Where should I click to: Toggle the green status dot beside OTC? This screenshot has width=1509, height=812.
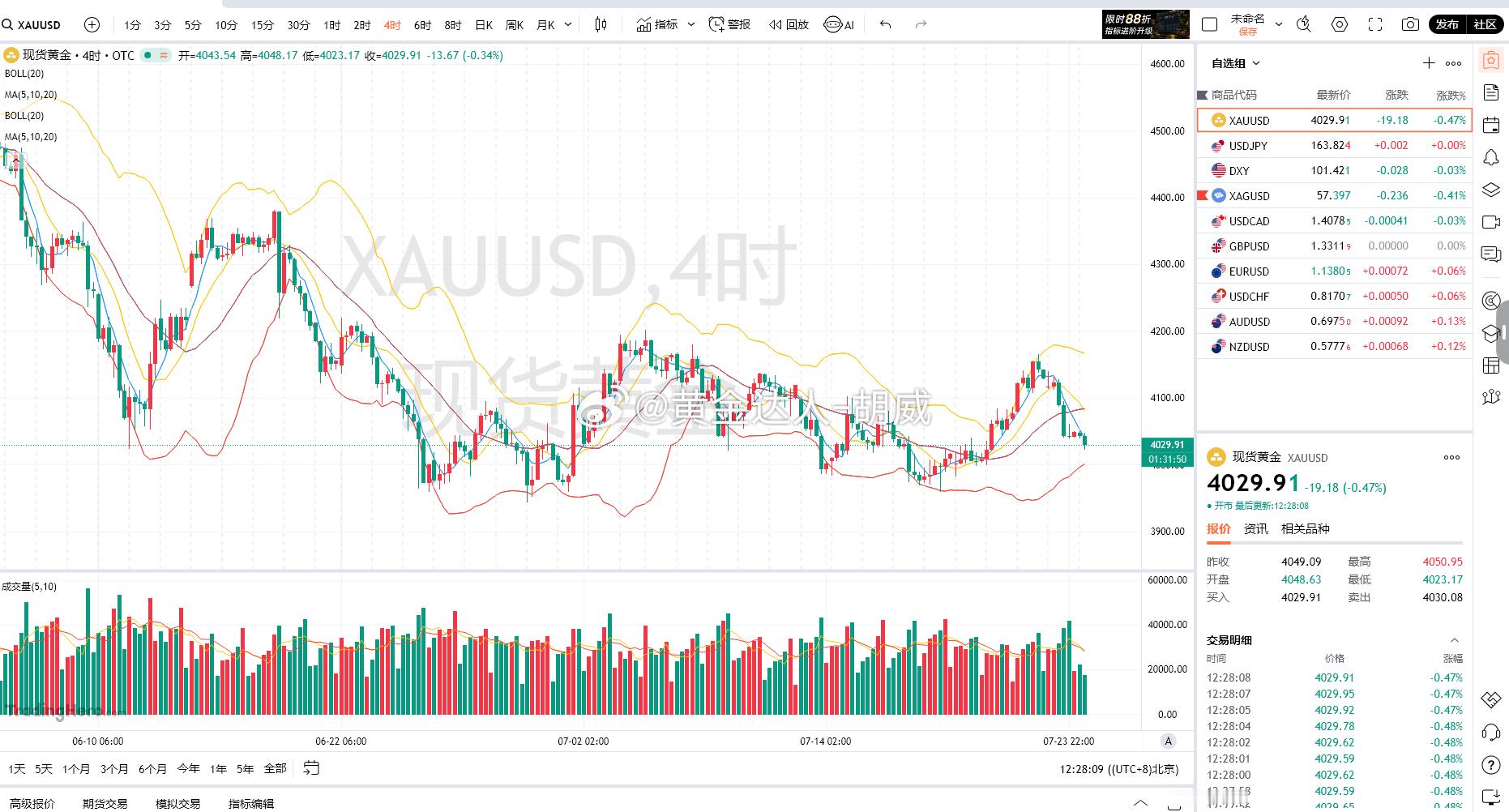point(147,56)
